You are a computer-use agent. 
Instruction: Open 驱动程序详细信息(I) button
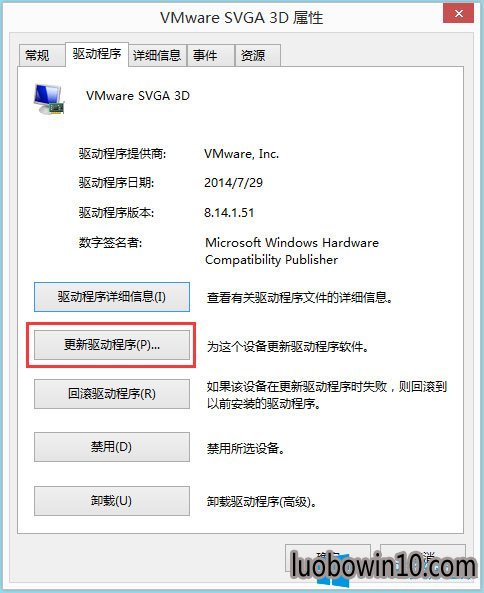point(112,297)
